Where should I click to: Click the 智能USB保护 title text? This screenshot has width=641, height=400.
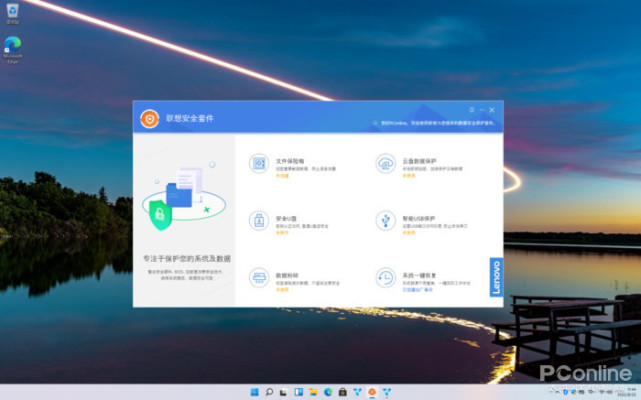(x=419, y=218)
